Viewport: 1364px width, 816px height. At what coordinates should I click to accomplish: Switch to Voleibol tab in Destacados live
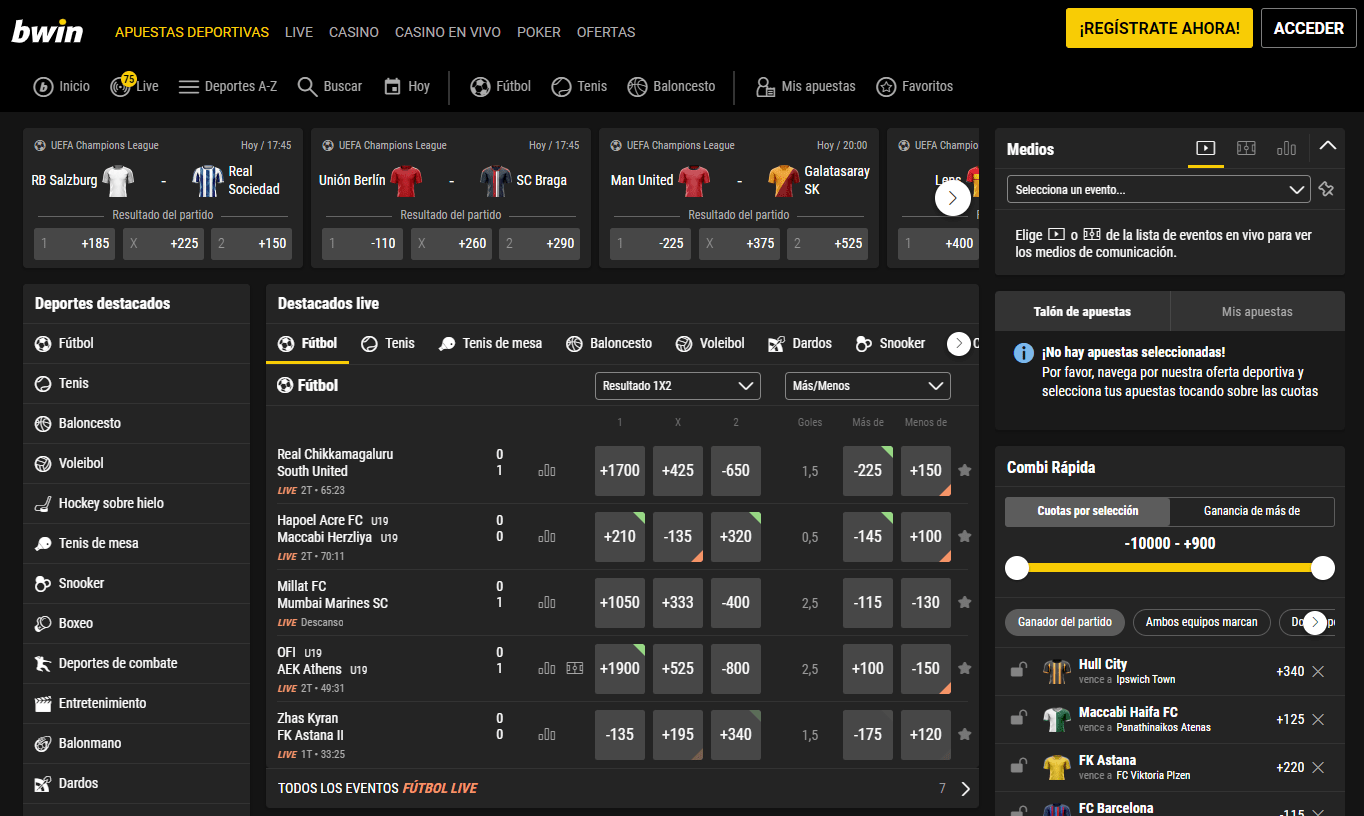710,344
